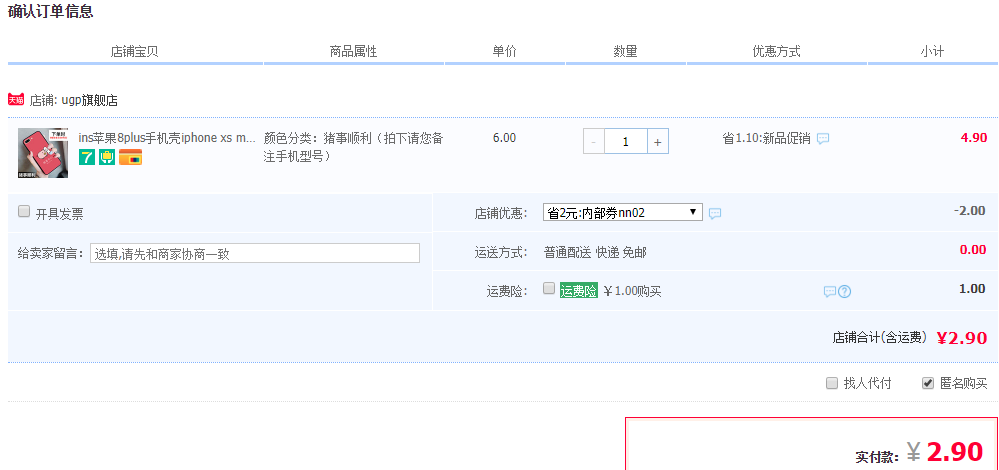Click the shipping fee value 0.00
The image size is (999, 470).
pyautogui.click(x=973, y=250)
